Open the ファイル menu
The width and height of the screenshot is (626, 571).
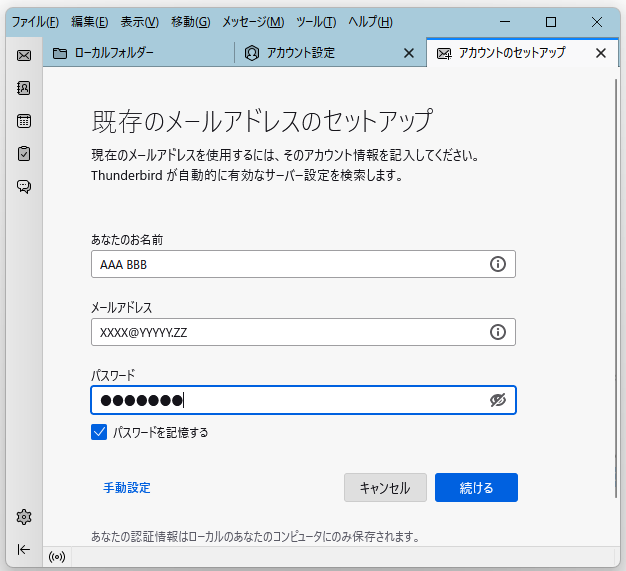tap(35, 22)
